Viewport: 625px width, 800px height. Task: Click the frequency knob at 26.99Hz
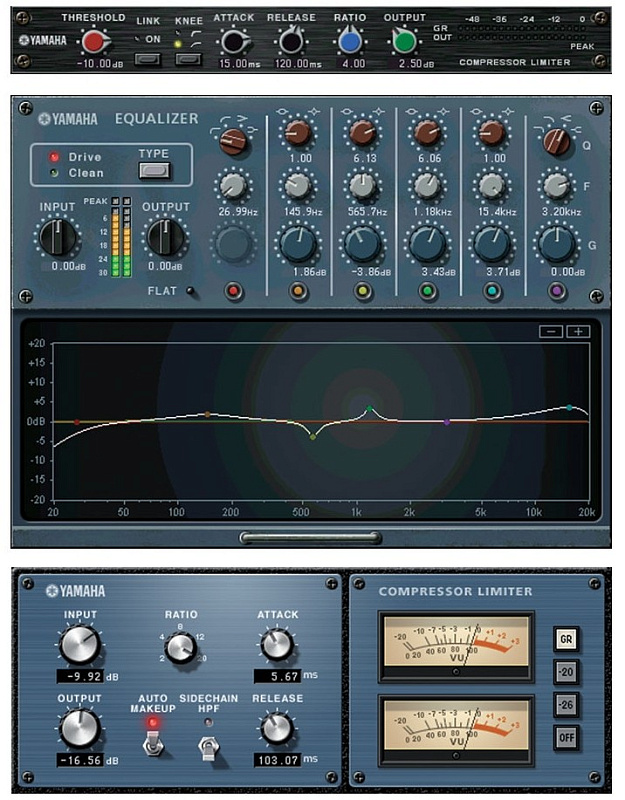click(x=233, y=186)
